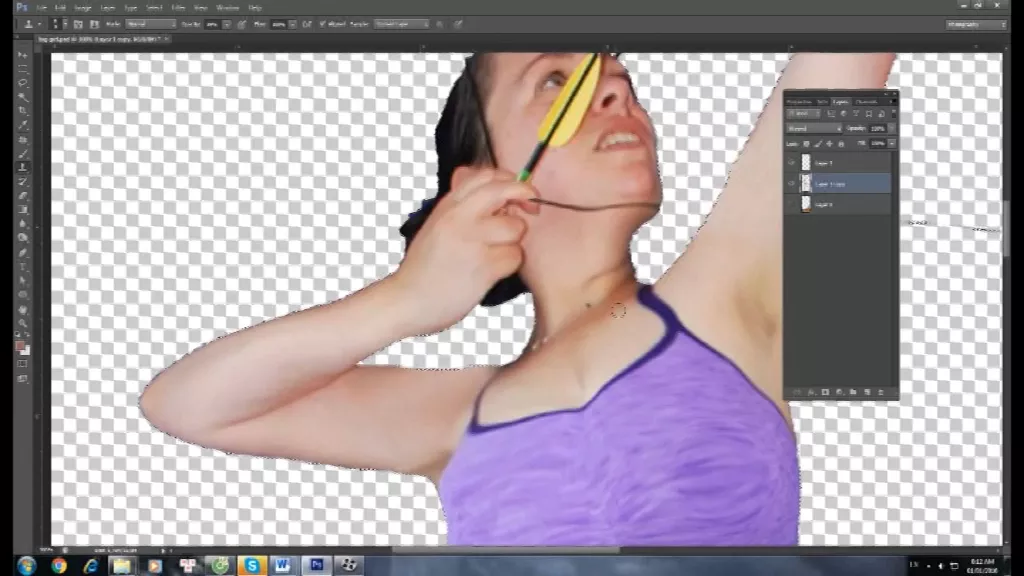Add a layer mask
This screenshot has width=1024, height=576.
(825, 392)
